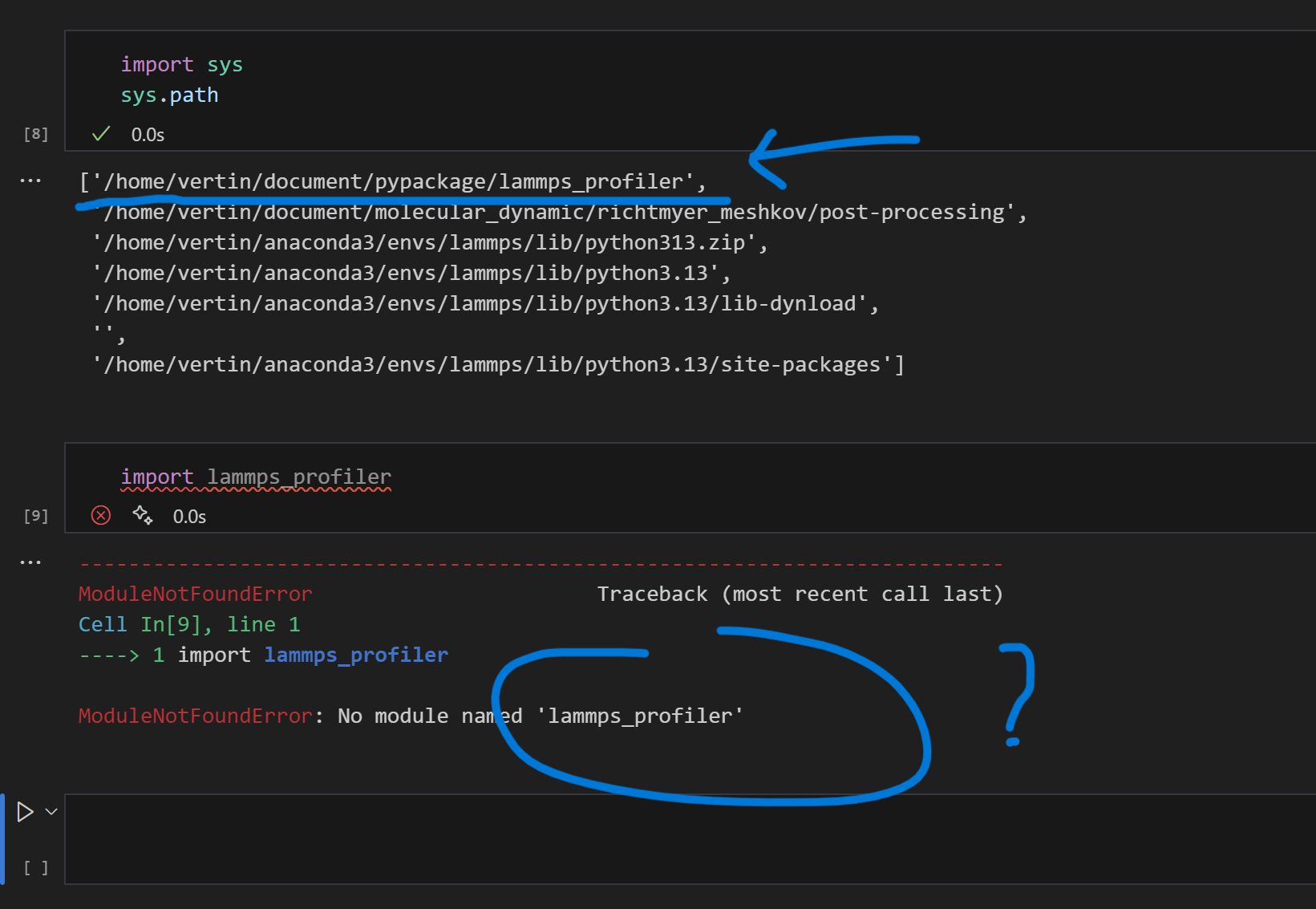
Task: Click the 'sys.path' code line
Action: click(x=170, y=95)
